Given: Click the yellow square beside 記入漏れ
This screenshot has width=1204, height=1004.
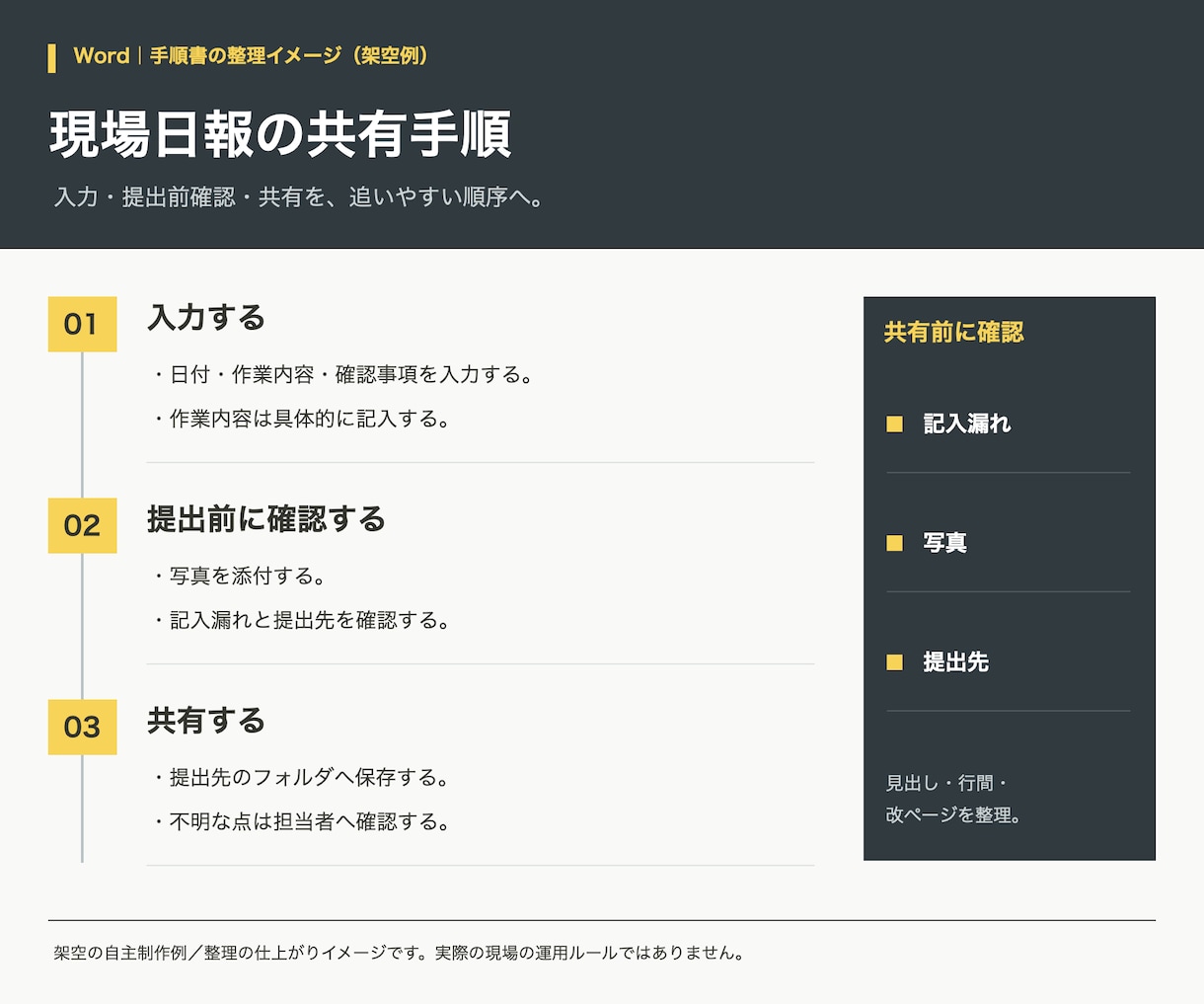Looking at the screenshot, I should coord(894,425).
